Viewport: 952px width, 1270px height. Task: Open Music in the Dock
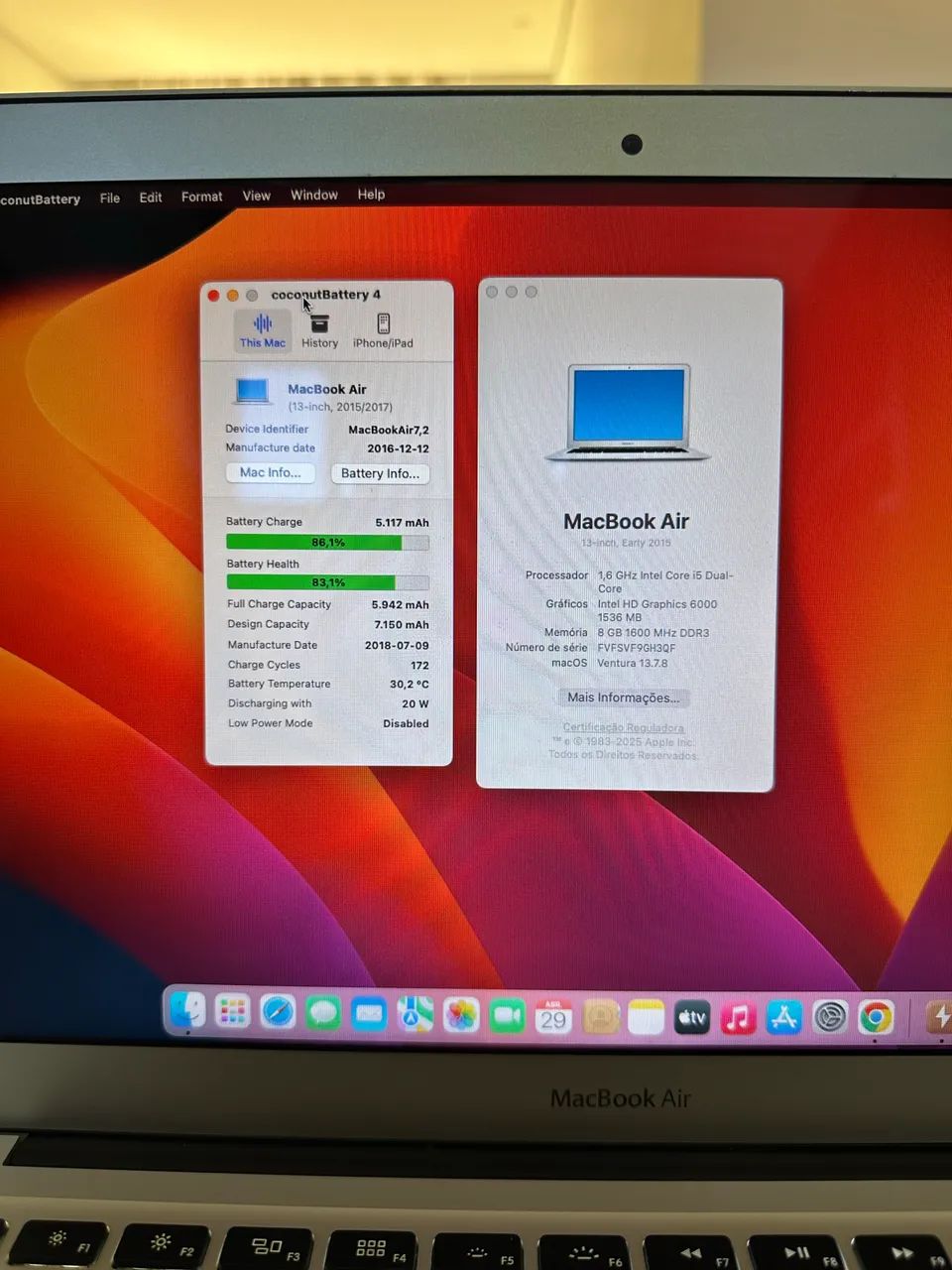(738, 1017)
